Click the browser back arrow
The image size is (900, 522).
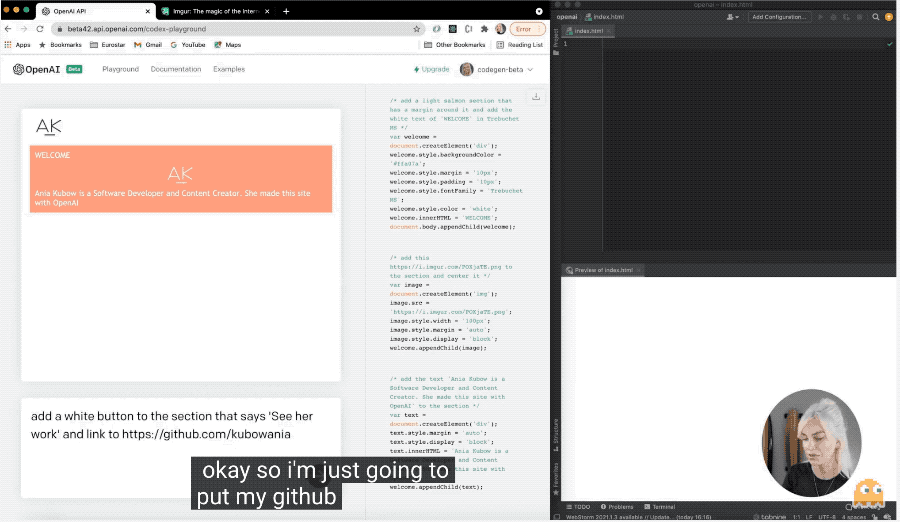pos(9,29)
